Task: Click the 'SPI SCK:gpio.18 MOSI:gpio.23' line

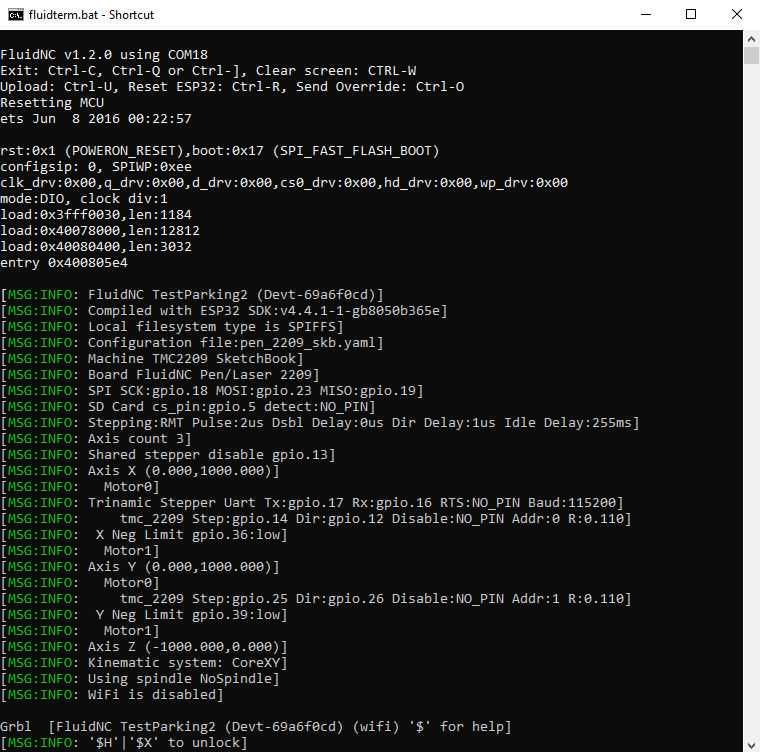Action: 212,391
